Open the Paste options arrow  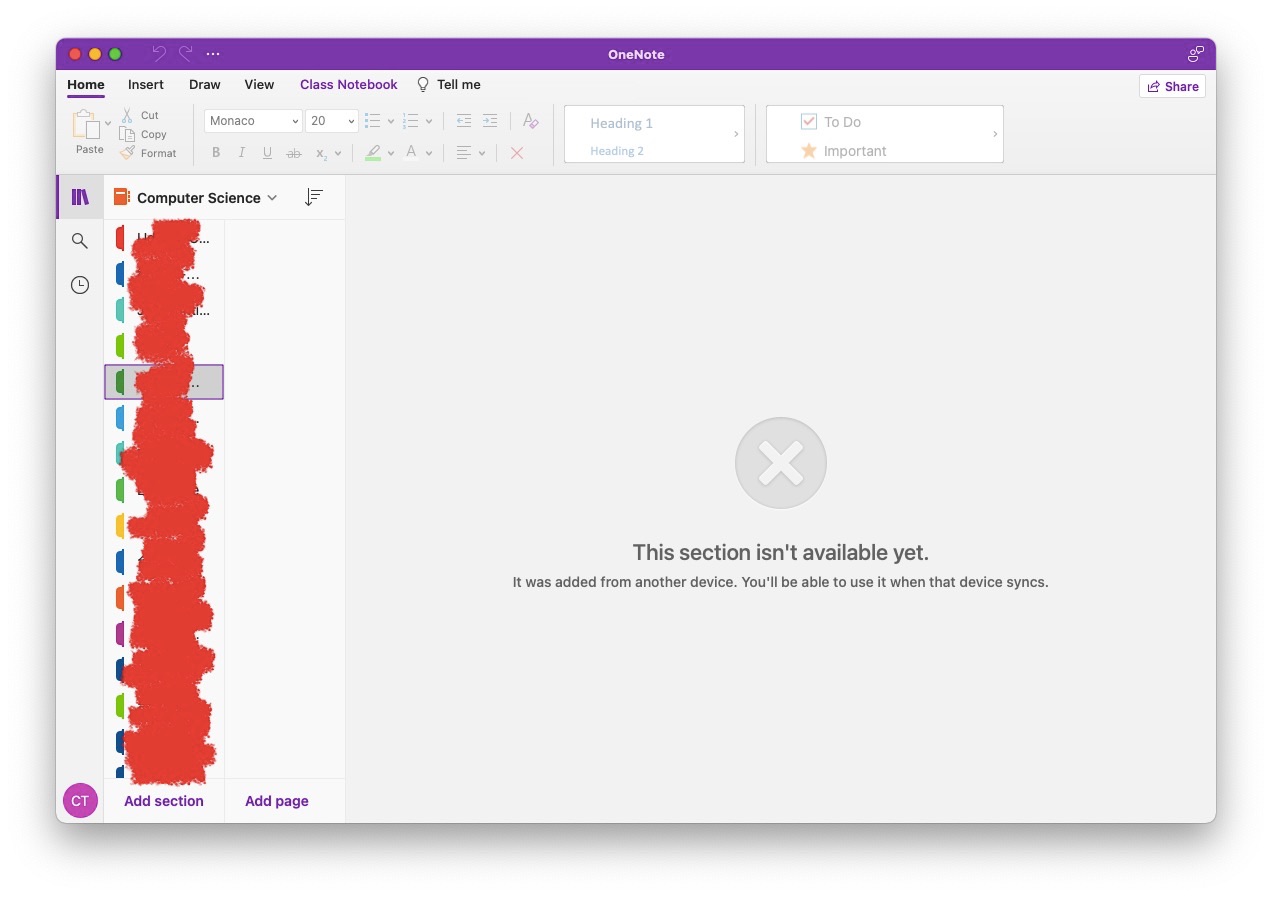[108, 124]
